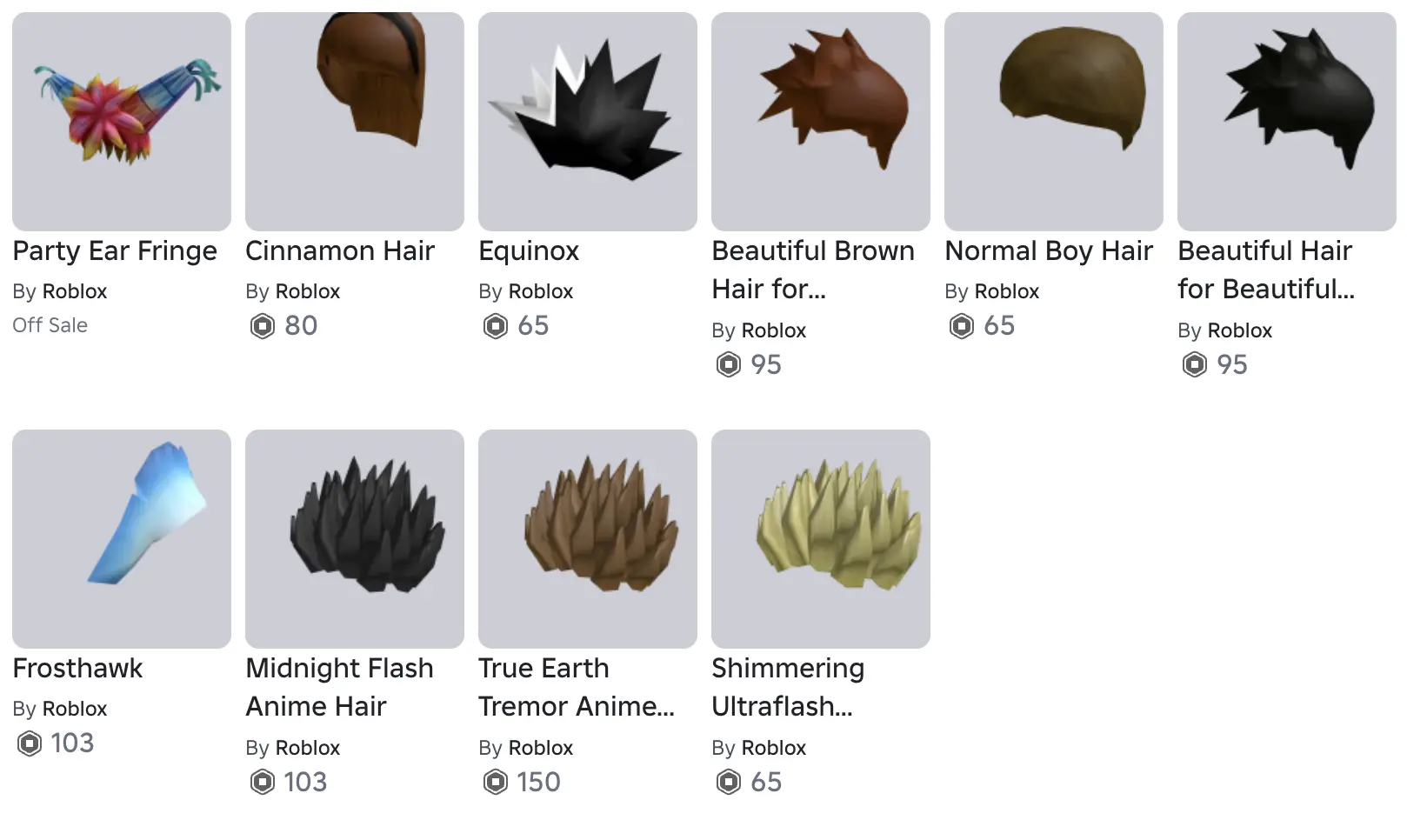Click Robux icon under Shimmering Ultraflash
This screenshot has height=840, width=1407.
point(729,783)
